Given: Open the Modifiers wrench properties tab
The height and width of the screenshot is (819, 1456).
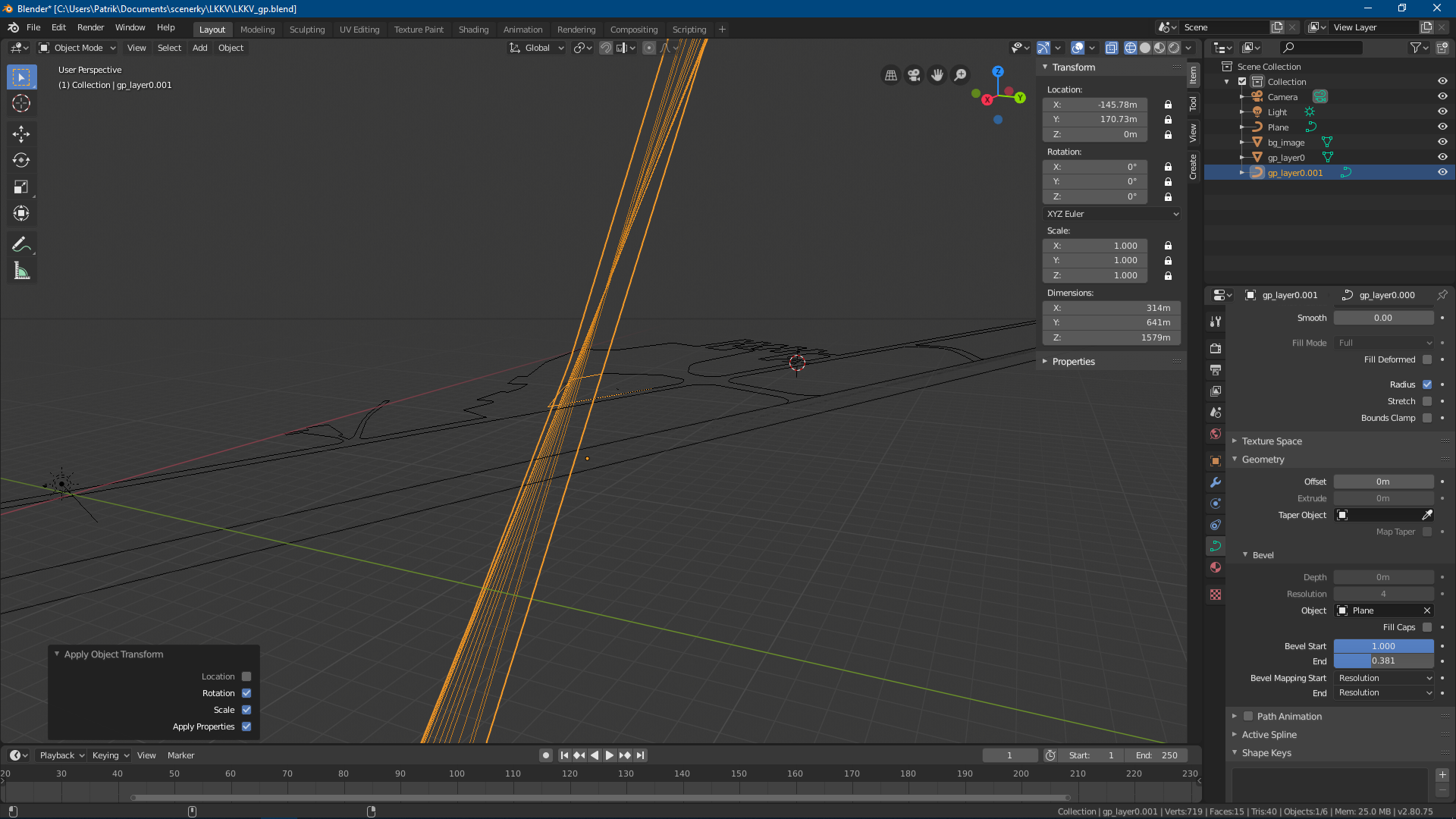Looking at the screenshot, I should [1216, 482].
